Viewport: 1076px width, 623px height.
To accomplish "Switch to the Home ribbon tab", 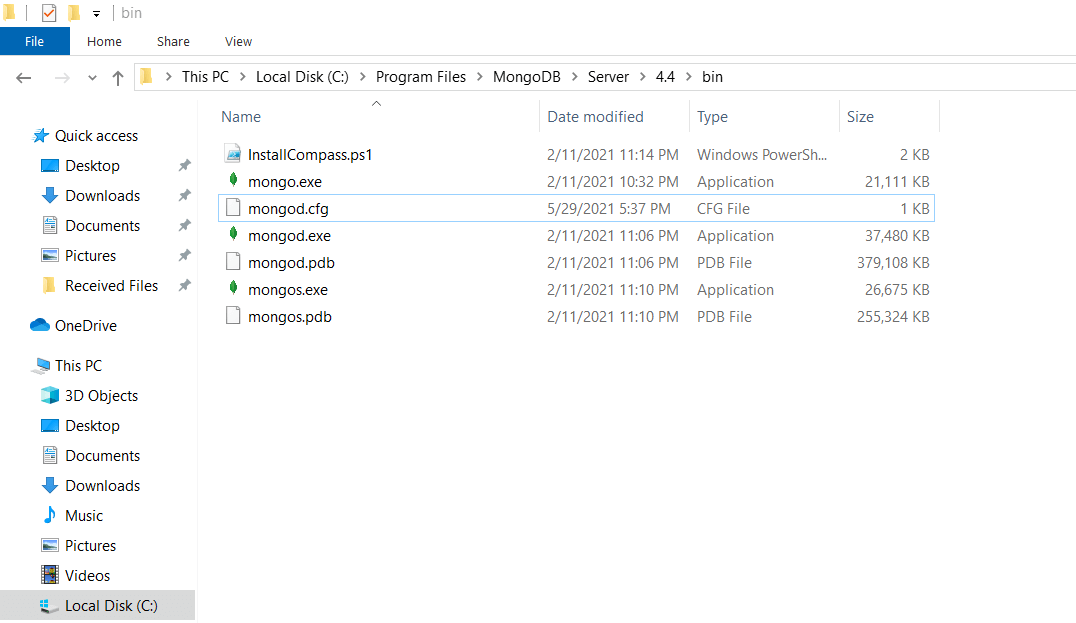I will (104, 41).
